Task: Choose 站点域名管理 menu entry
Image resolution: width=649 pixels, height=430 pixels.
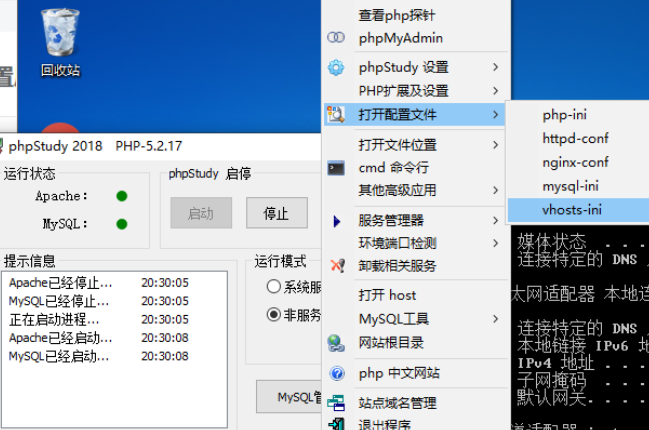Action: [x=416, y=403]
